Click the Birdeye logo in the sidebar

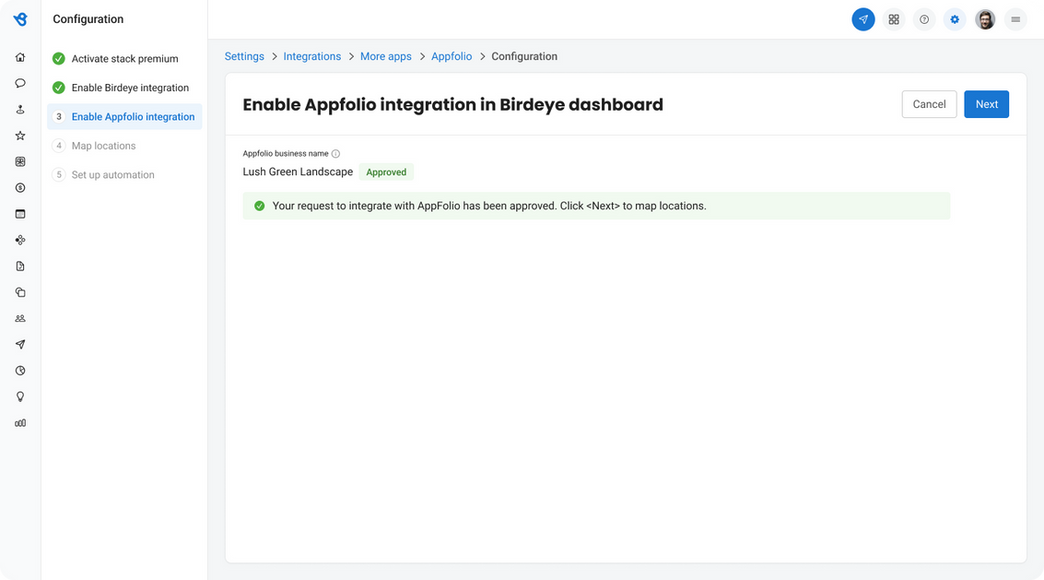point(20,19)
